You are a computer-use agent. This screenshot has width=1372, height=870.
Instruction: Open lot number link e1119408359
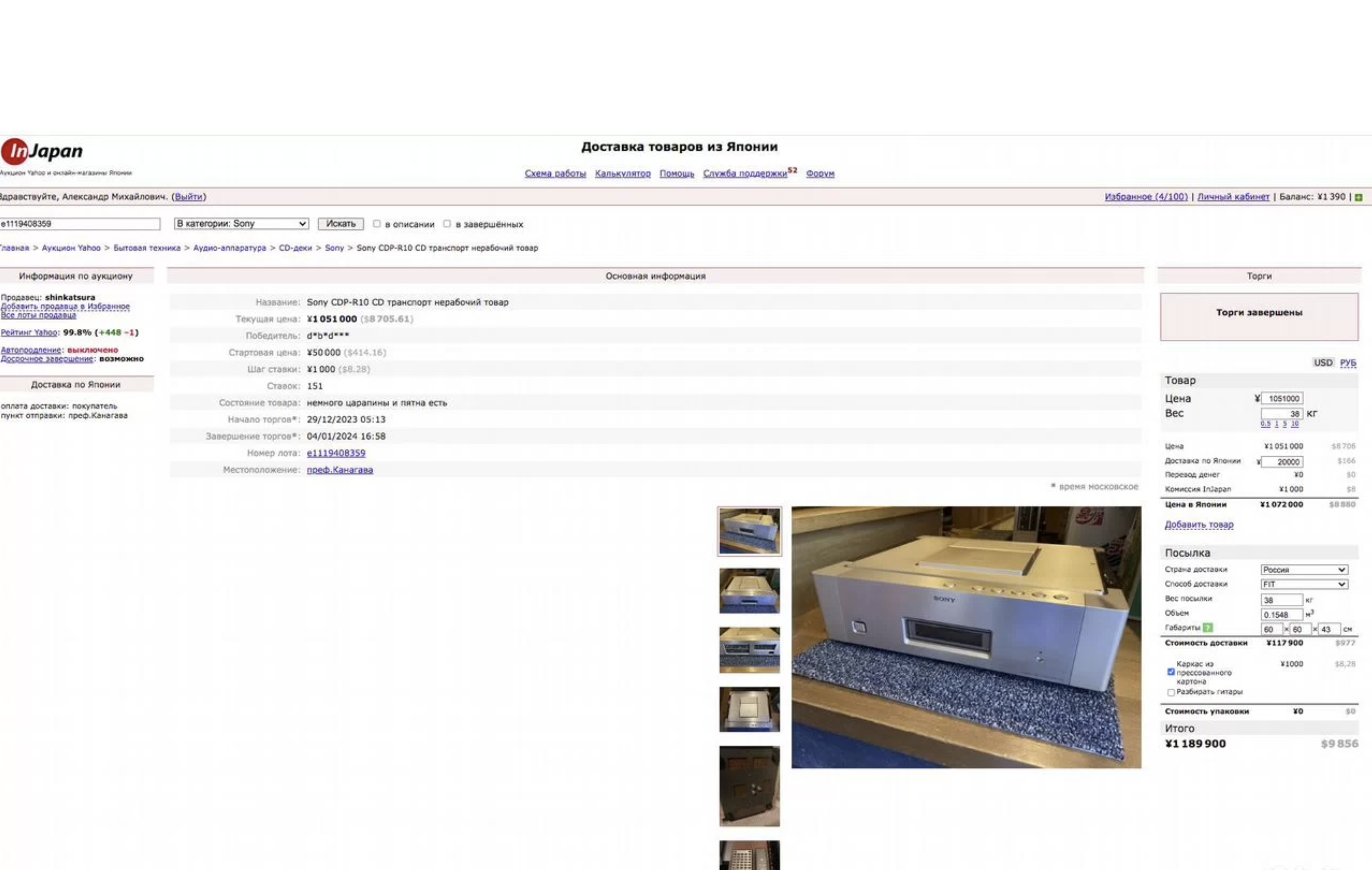coord(336,453)
